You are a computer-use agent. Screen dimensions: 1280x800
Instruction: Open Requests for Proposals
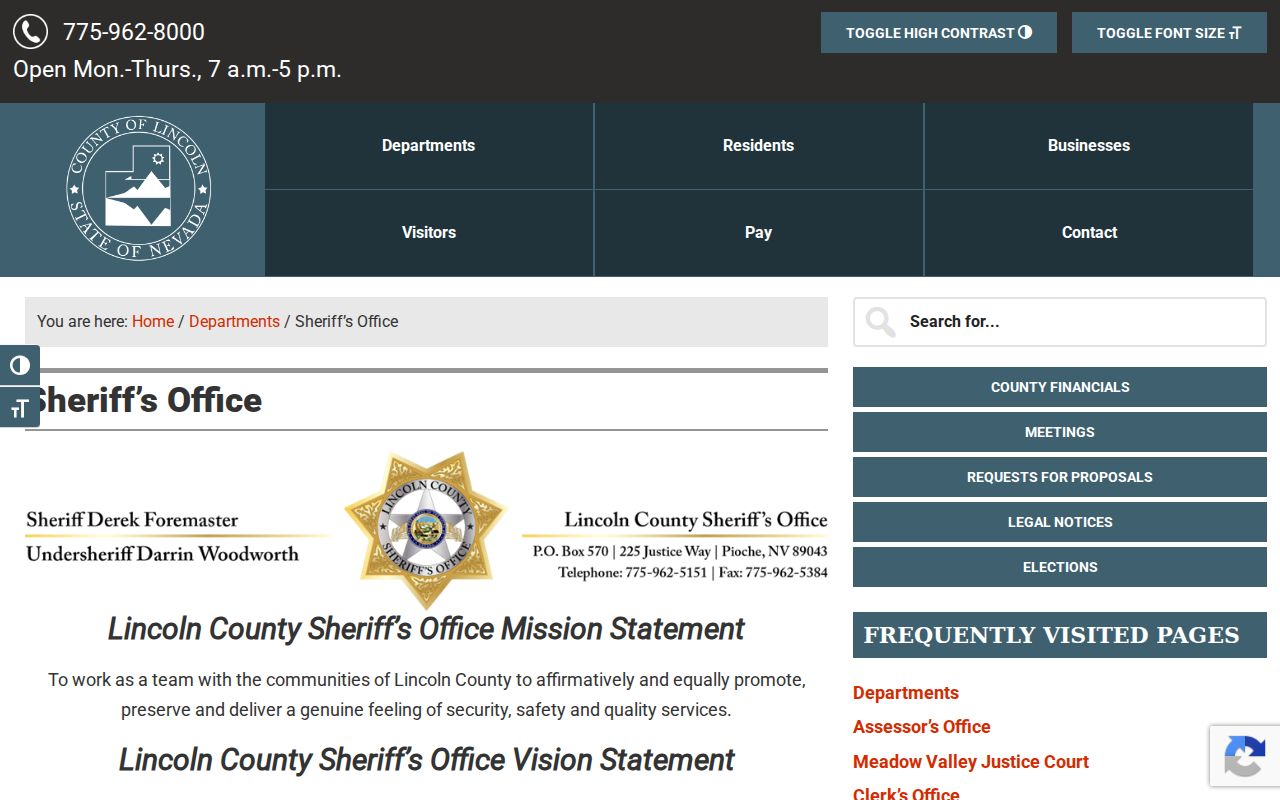pos(1060,477)
